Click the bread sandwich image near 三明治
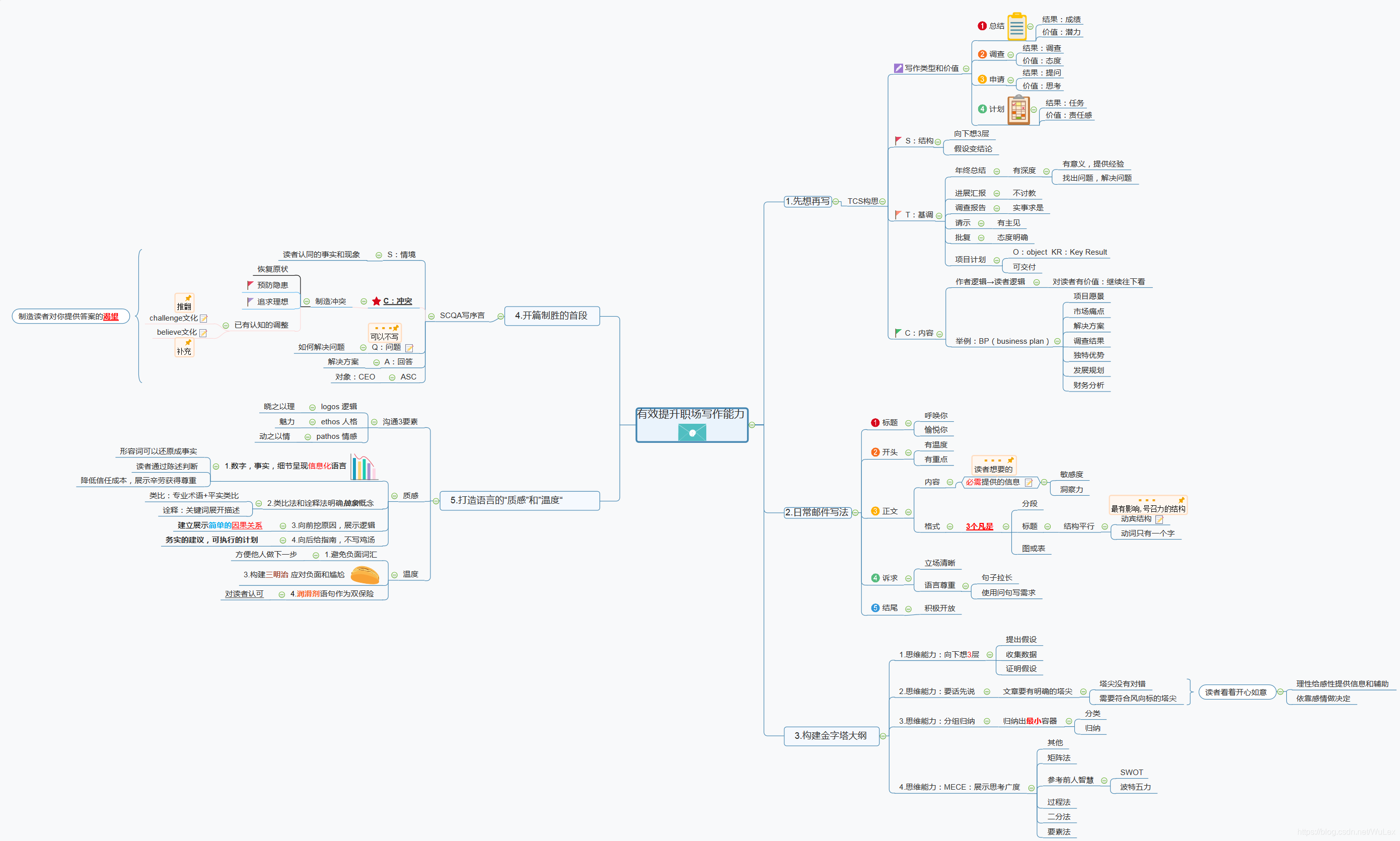Screen dimensions: 1400x841 click(x=364, y=575)
